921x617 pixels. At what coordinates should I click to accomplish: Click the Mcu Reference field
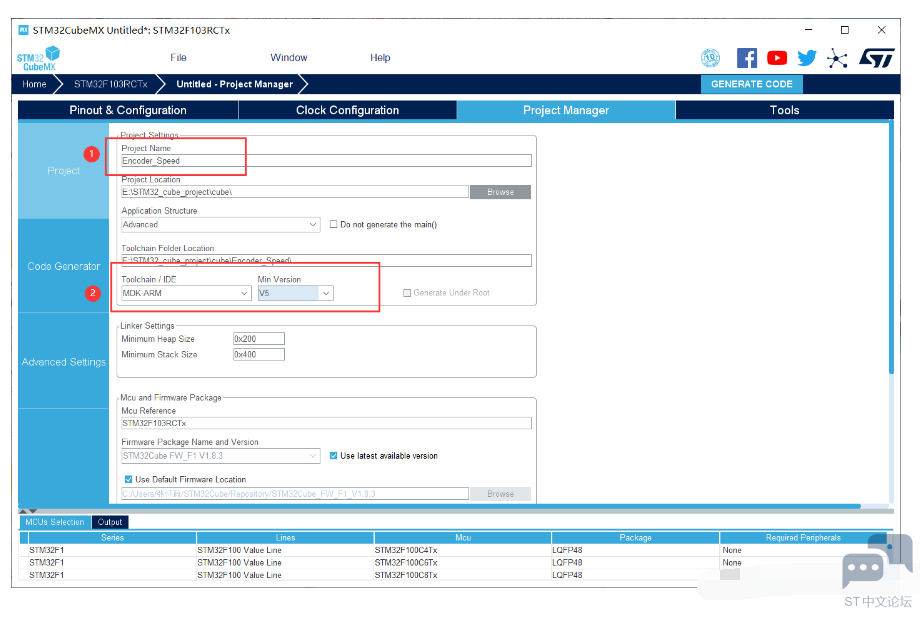(326, 423)
